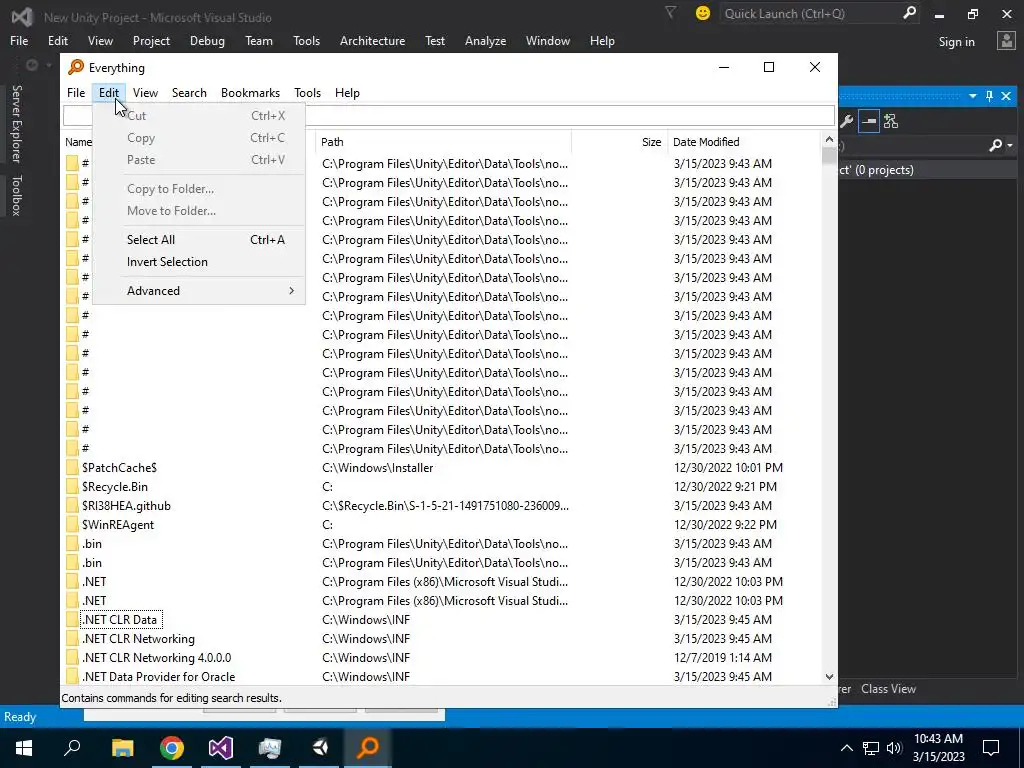Open Everything's Search menu
1024x768 pixels.
pyautogui.click(x=189, y=93)
